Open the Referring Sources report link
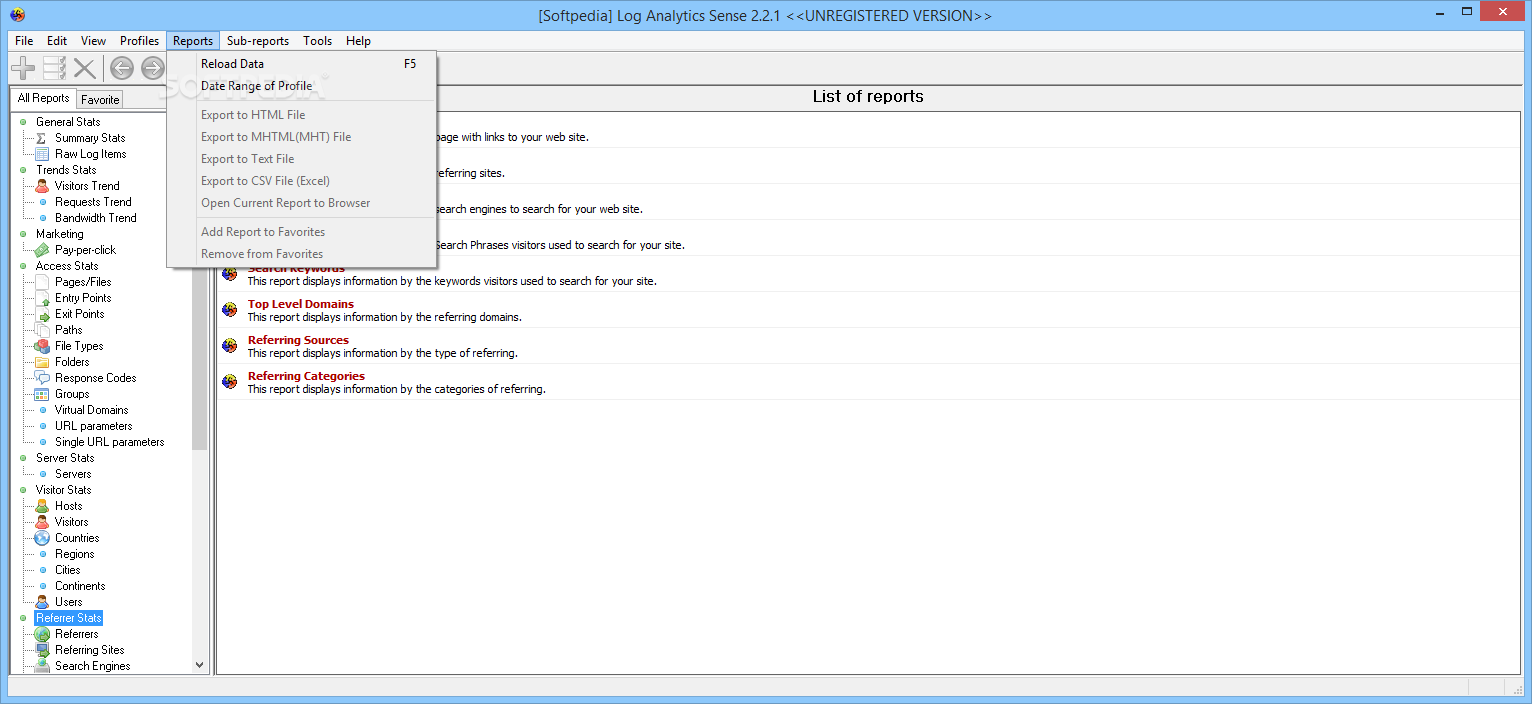This screenshot has width=1532, height=704. coord(298,340)
